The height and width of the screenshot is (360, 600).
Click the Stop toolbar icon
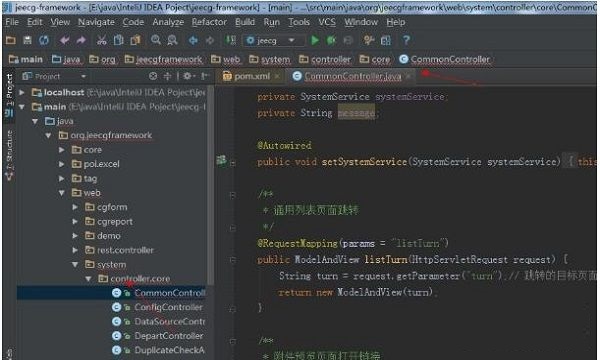pyautogui.click(x=348, y=40)
